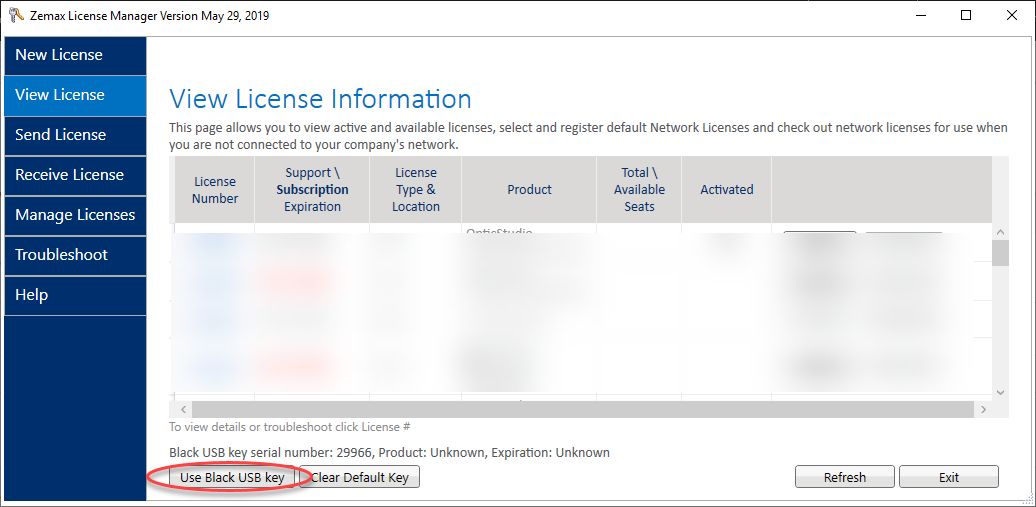Click the vertical scrollbar up arrow
The width and height of the screenshot is (1036, 507).
pos(1000,233)
